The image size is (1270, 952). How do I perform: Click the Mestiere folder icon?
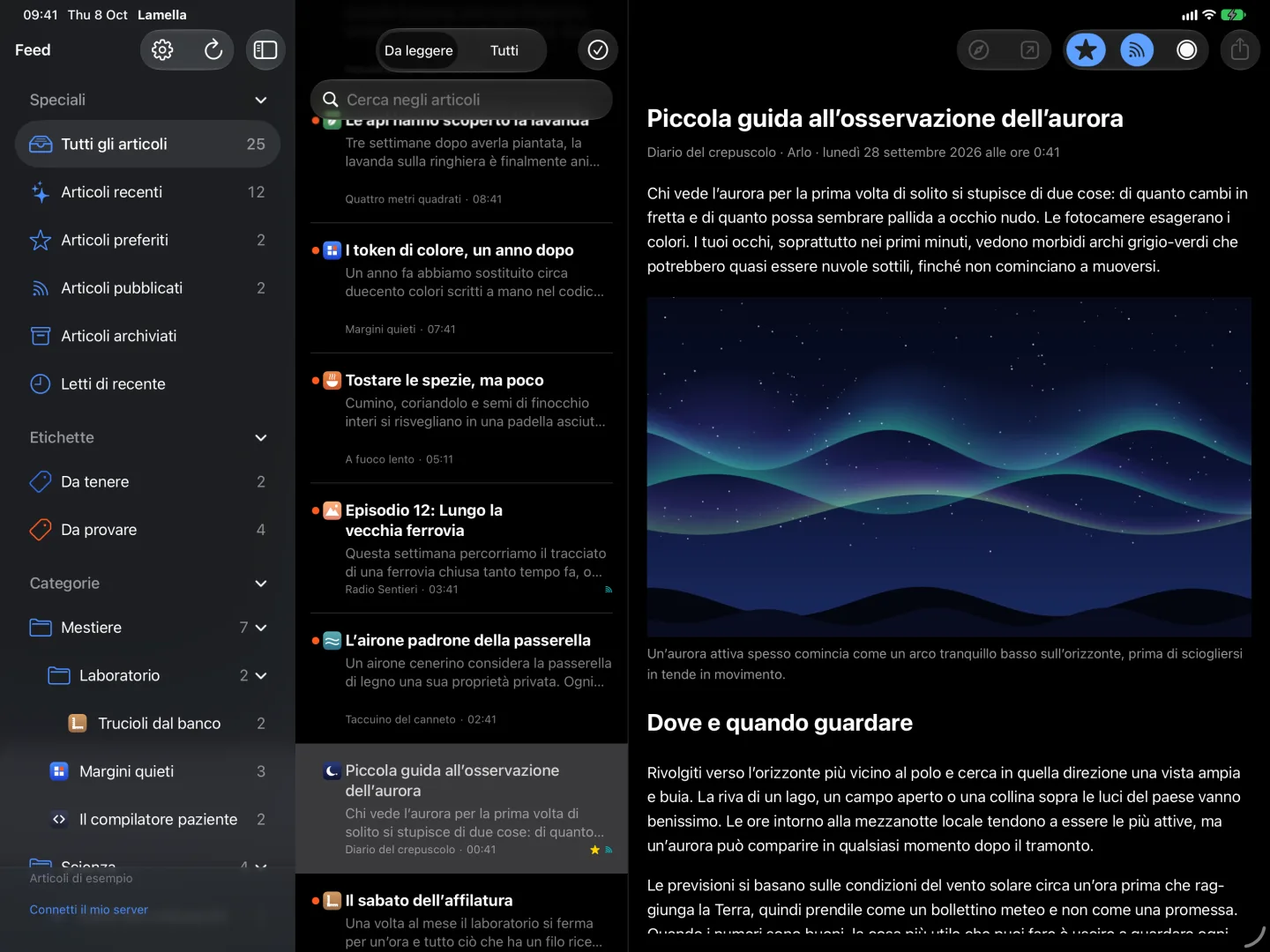[41, 628]
